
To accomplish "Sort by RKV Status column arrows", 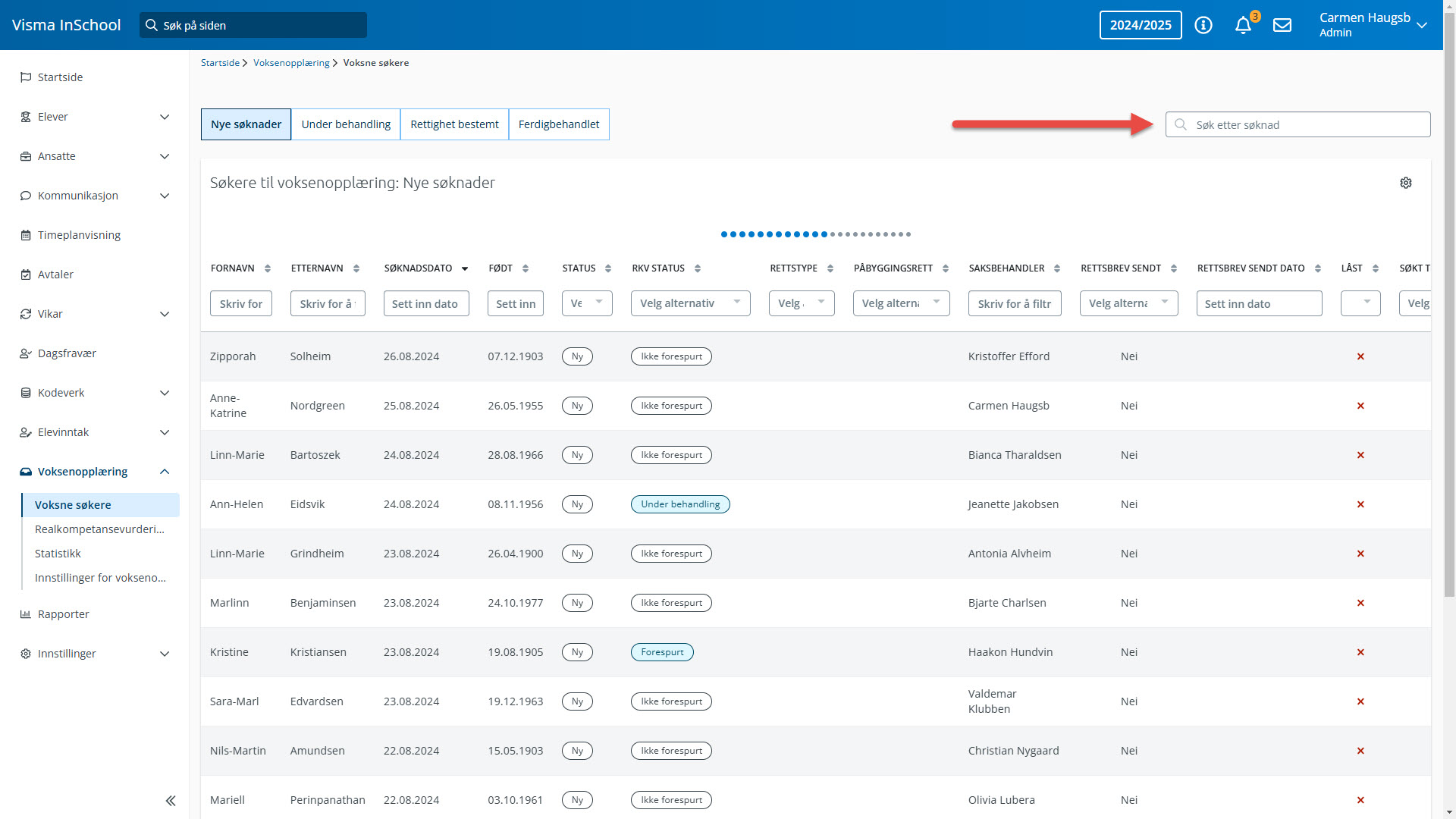I will click(698, 268).
